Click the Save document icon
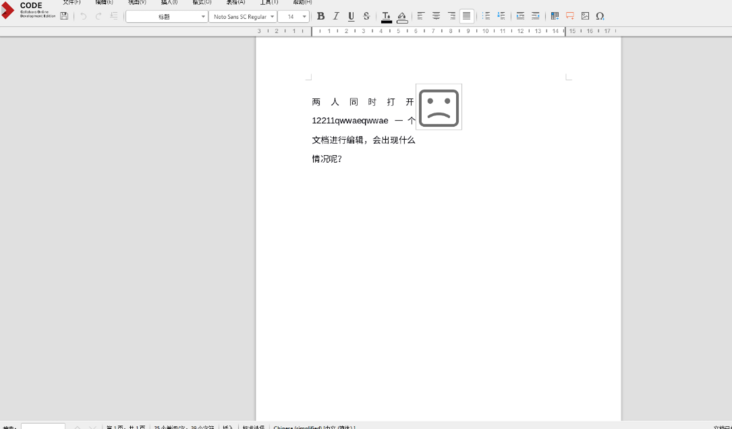The height and width of the screenshot is (429, 732). (x=64, y=16)
